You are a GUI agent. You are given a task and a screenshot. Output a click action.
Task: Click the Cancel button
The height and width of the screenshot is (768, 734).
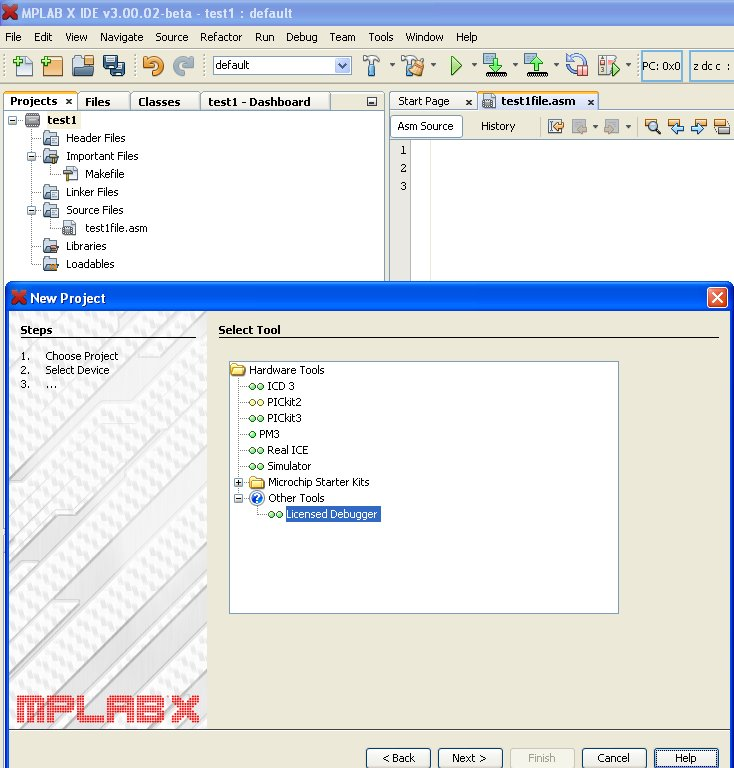614,758
